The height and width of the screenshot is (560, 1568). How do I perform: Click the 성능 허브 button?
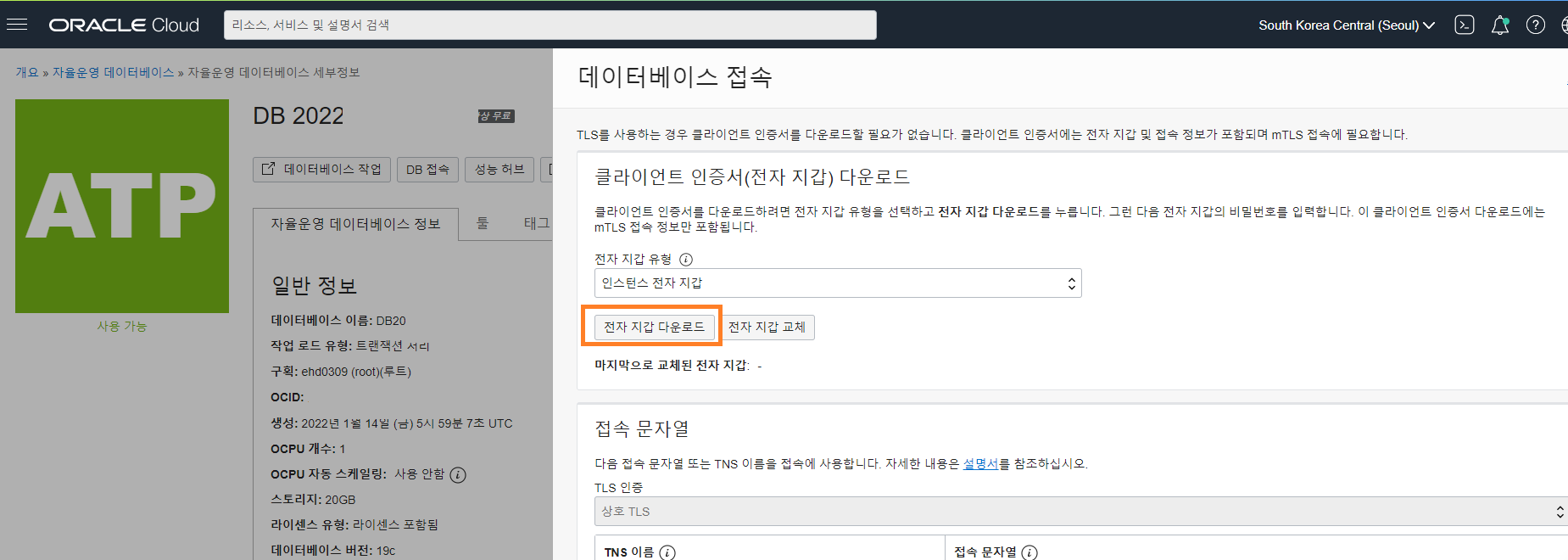pyautogui.click(x=499, y=170)
